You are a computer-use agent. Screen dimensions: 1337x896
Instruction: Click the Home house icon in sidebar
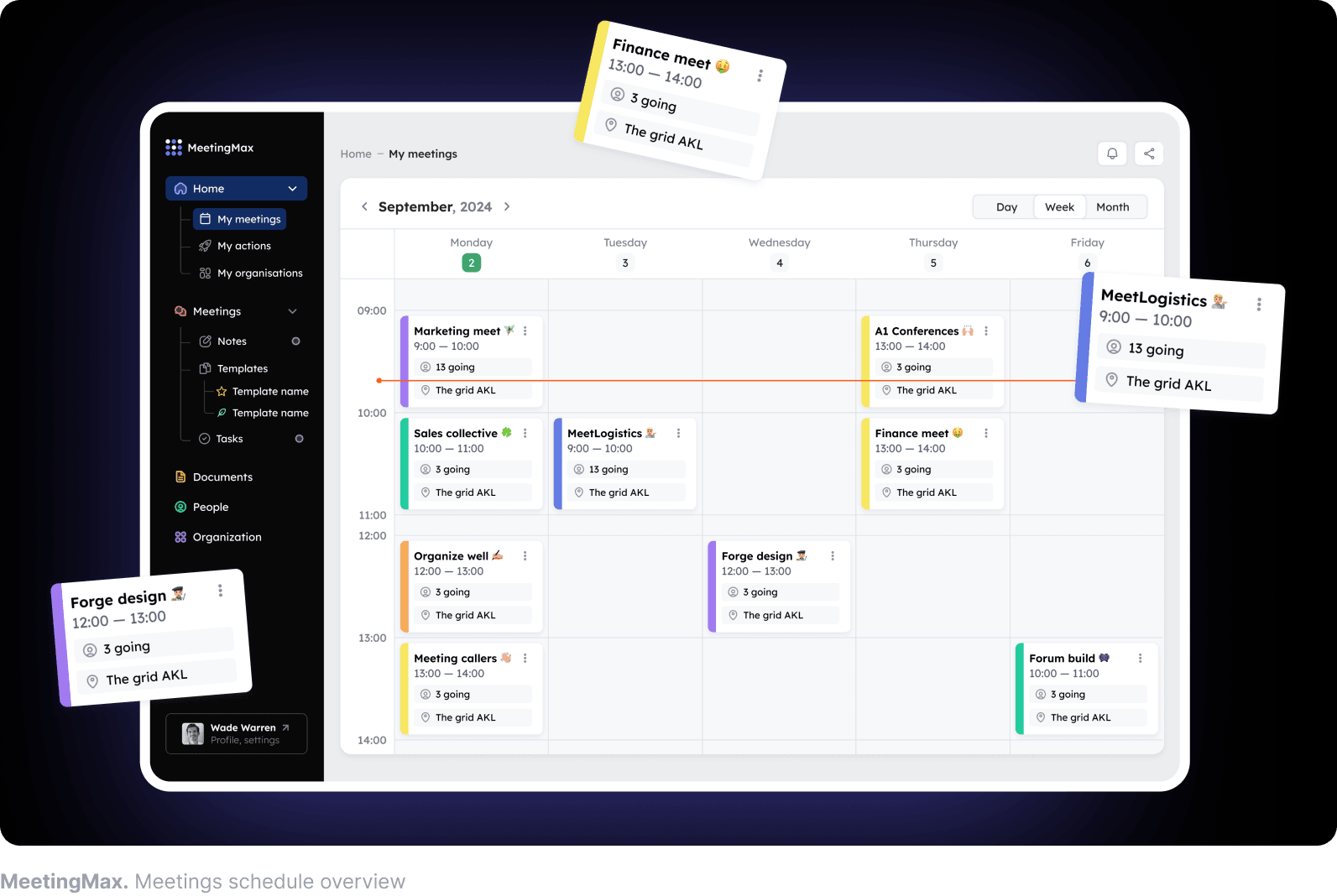pos(180,189)
